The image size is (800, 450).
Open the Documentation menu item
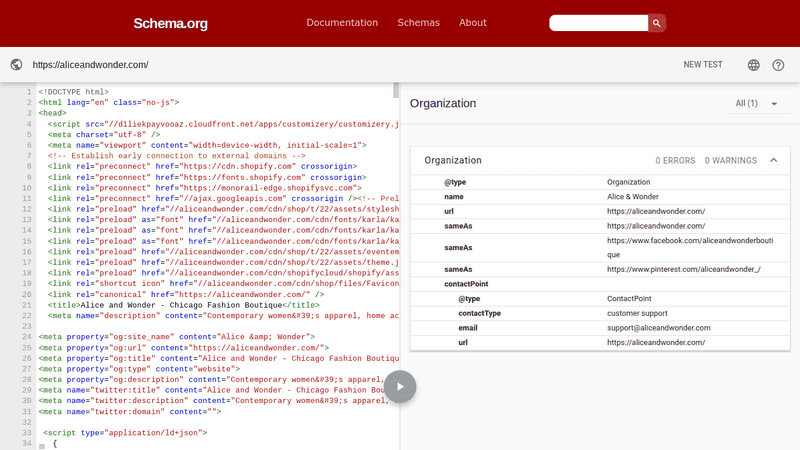[x=342, y=23]
